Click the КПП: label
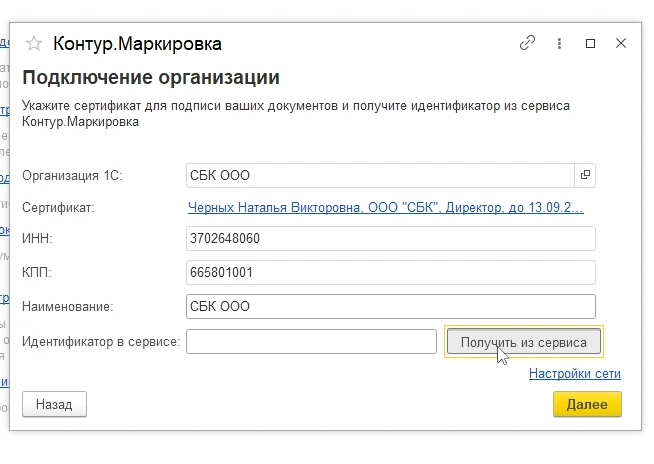The height and width of the screenshot is (464, 654). [37, 272]
